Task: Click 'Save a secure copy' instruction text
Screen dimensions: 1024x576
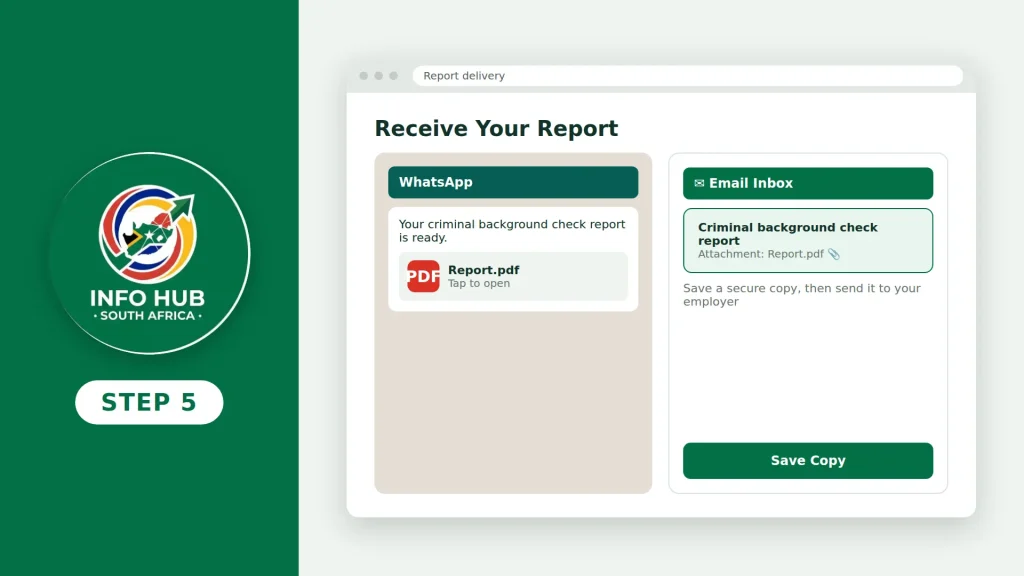Action: point(802,295)
